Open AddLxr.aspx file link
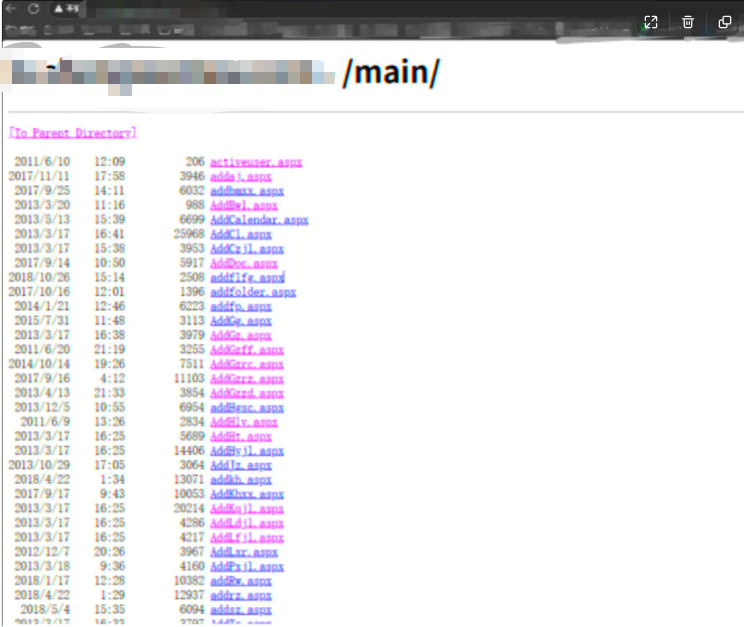This screenshot has width=744, height=627. tap(244, 552)
